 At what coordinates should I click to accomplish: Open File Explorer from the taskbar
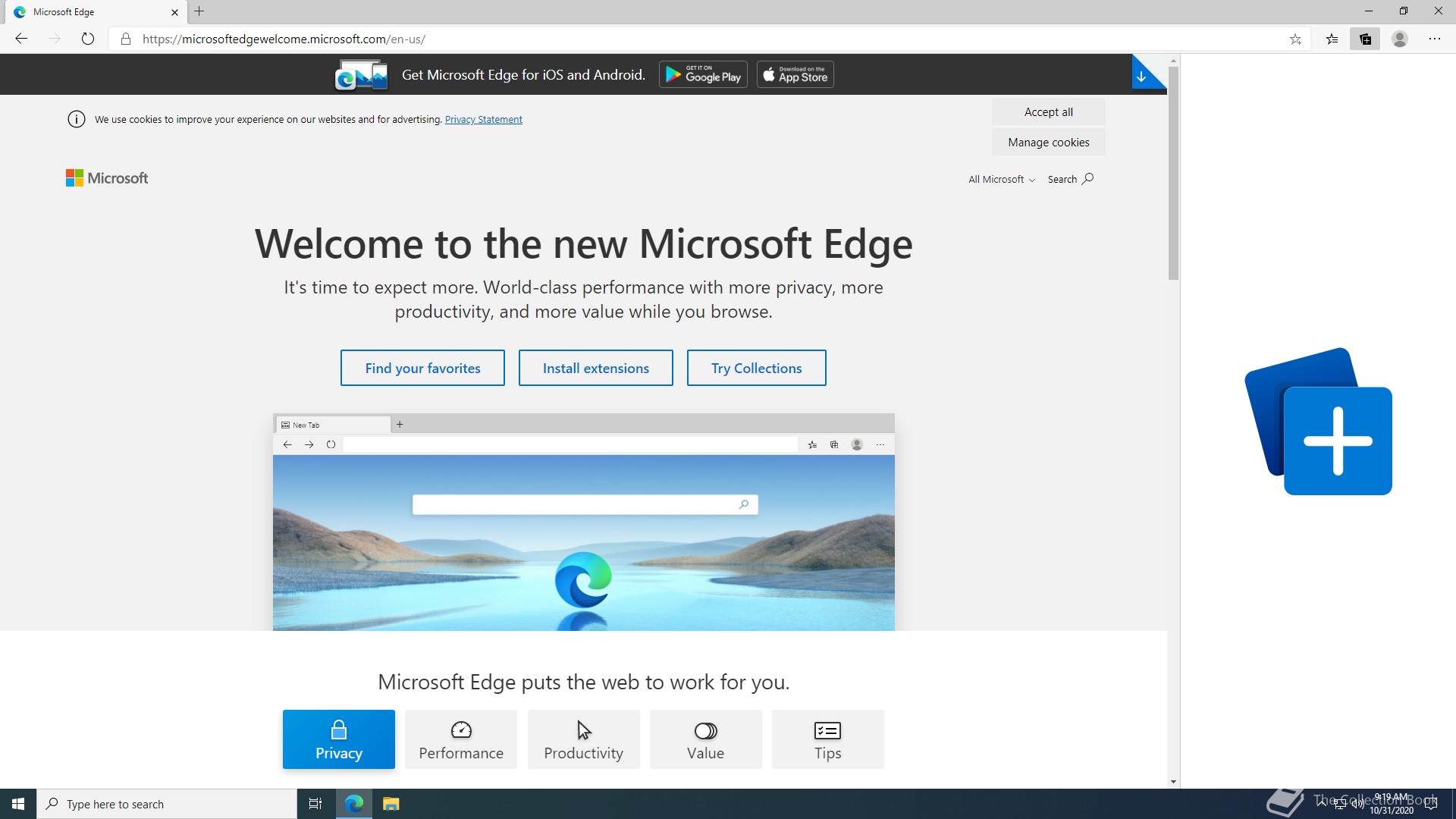[391, 804]
